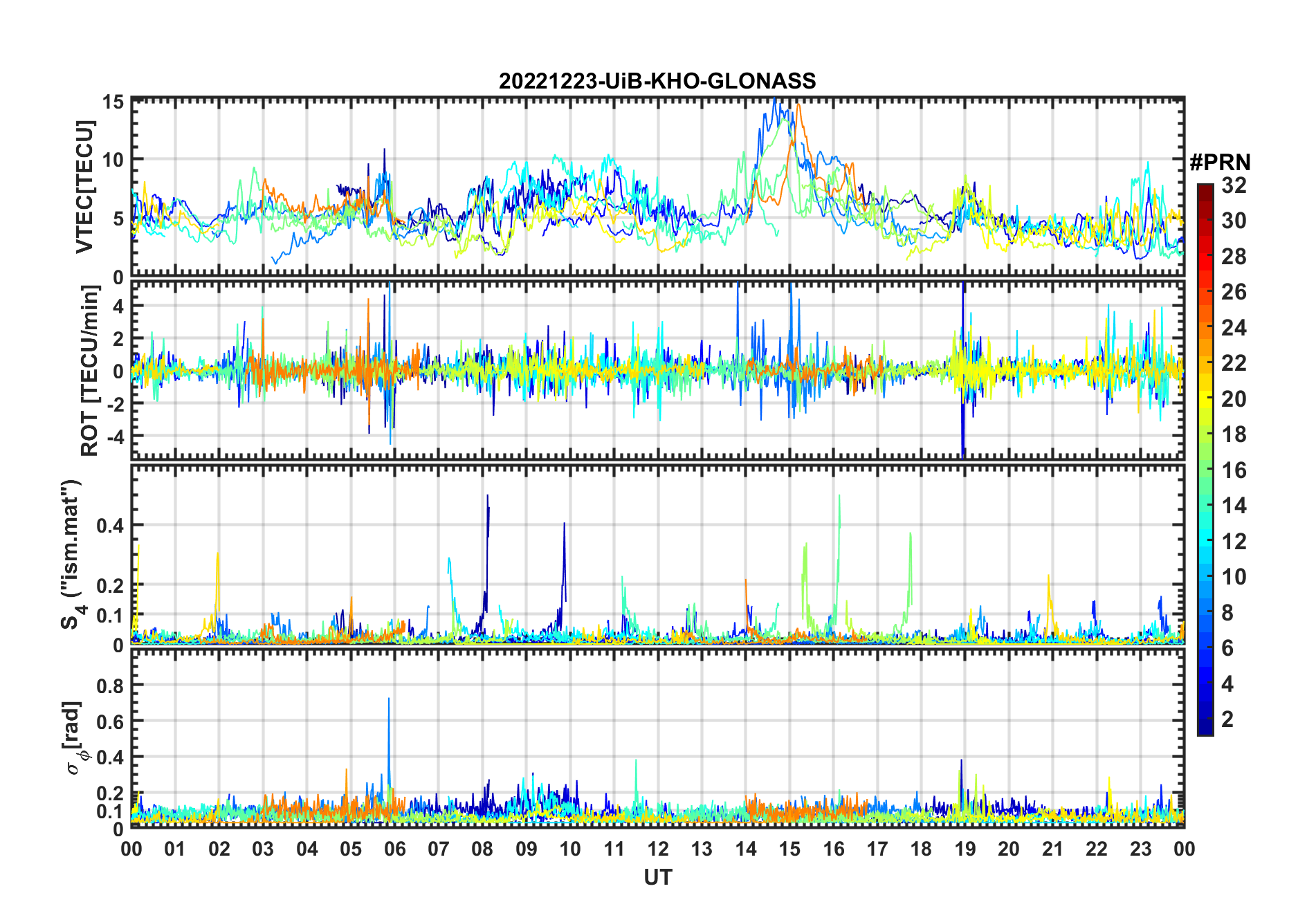Viewport: 1316px width, 920px height.
Task: Click the PRN colorbar gradient strip
Action: pos(1205,459)
